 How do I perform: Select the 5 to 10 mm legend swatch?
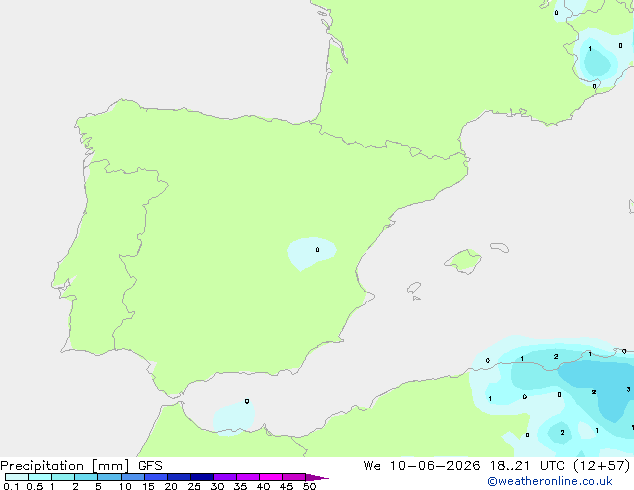click(109, 477)
